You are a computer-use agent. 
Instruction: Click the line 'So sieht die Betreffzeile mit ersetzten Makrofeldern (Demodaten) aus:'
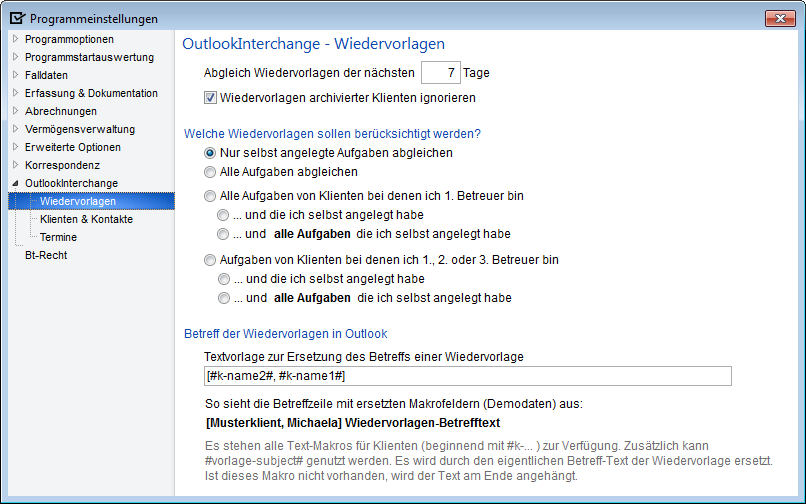394,404
